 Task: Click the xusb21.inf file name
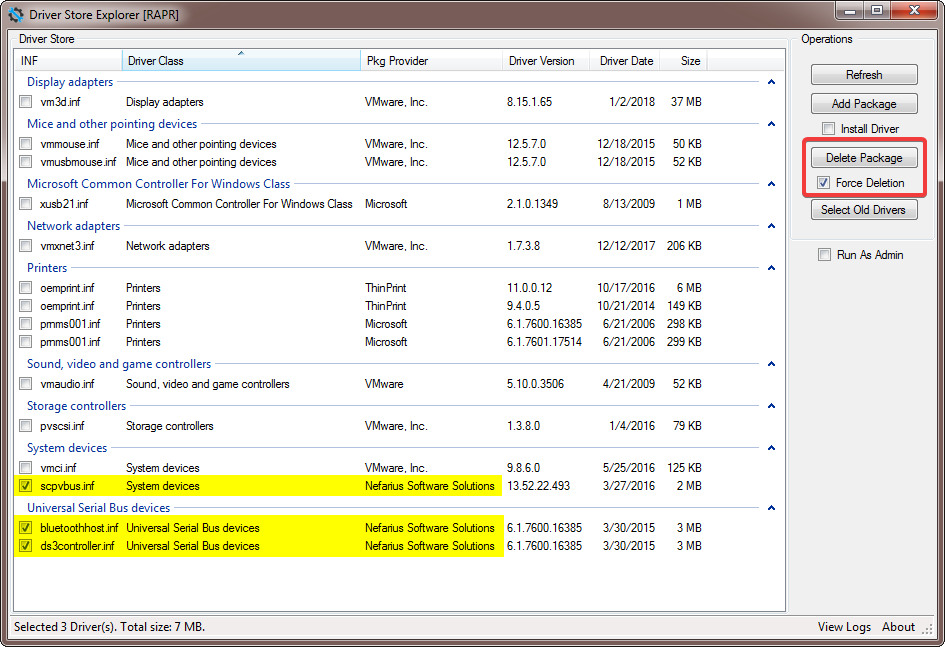tap(64, 204)
